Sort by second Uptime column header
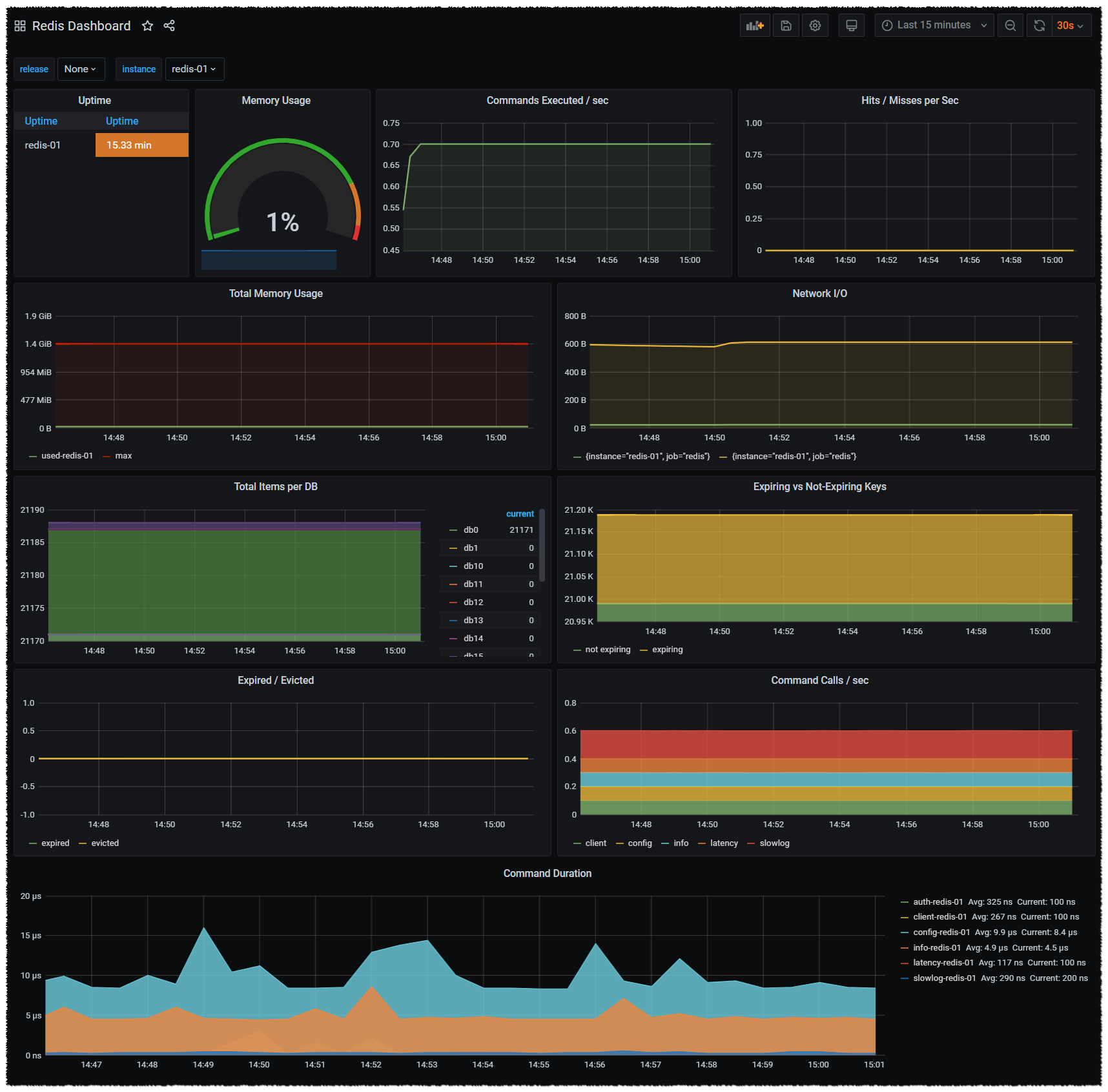Image resolution: width=1108 pixels, height=1092 pixels. point(122,121)
